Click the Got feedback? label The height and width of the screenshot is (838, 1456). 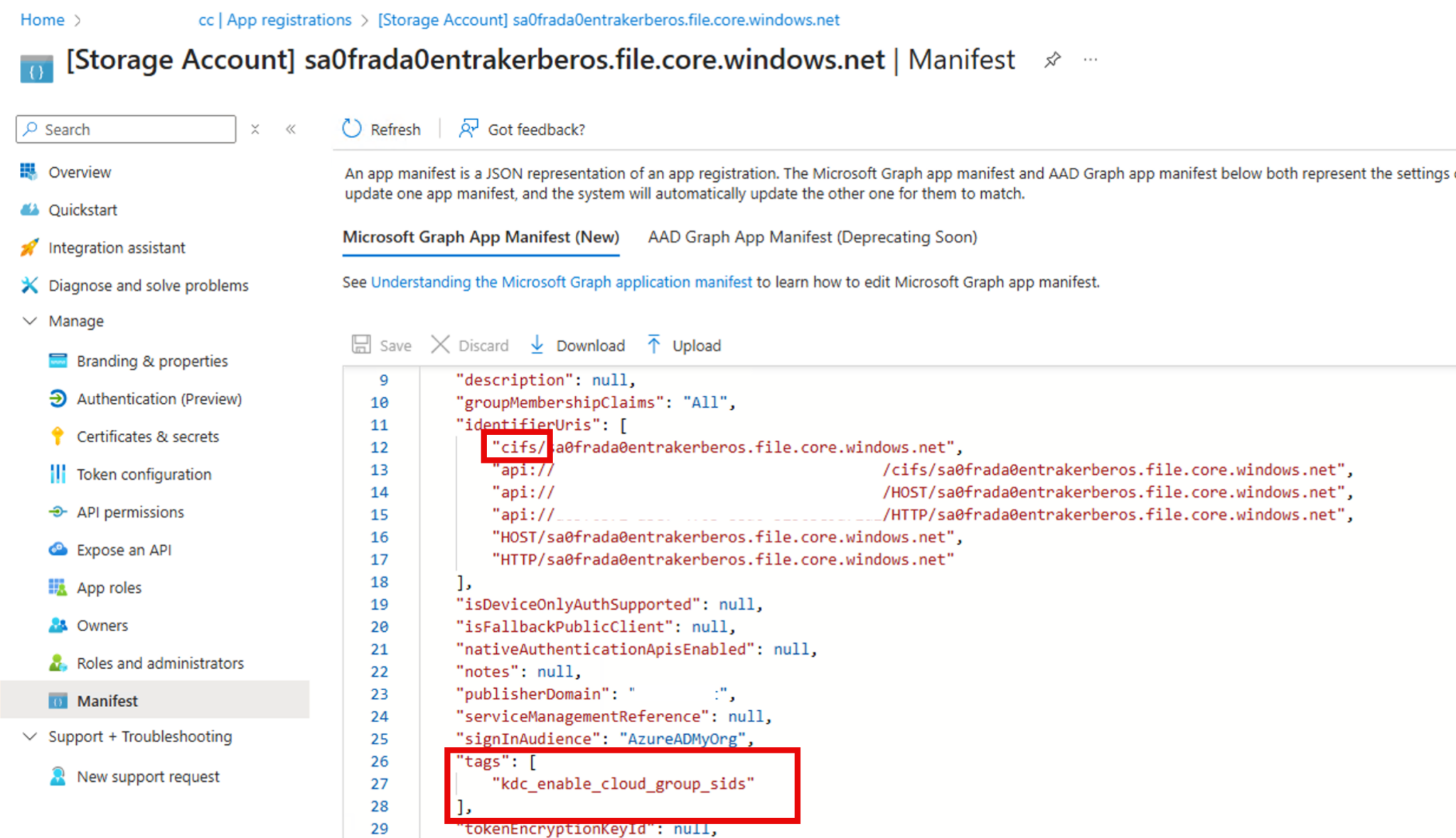[536, 129]
